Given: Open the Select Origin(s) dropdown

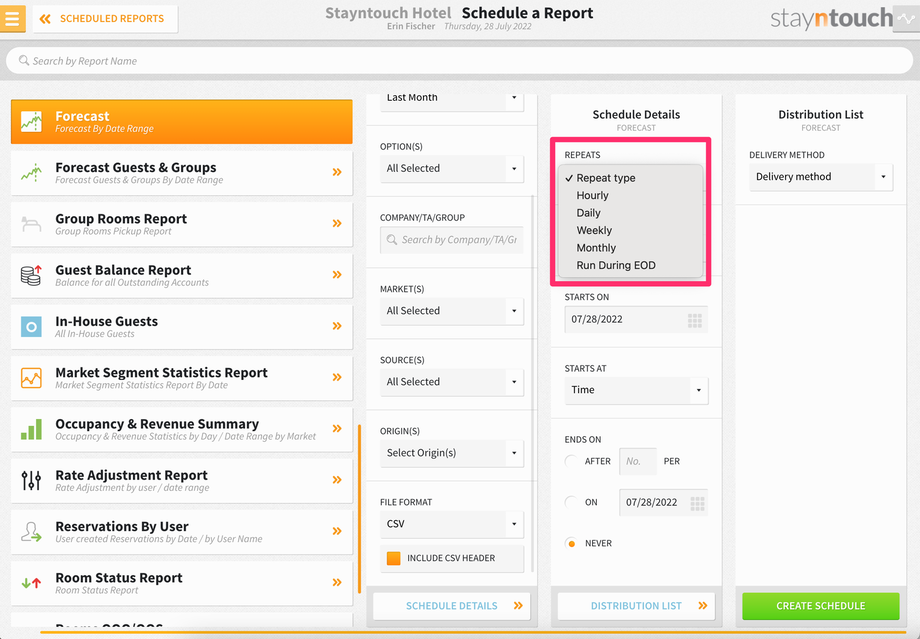Looking at the screenshot, I should pos(452,453).
